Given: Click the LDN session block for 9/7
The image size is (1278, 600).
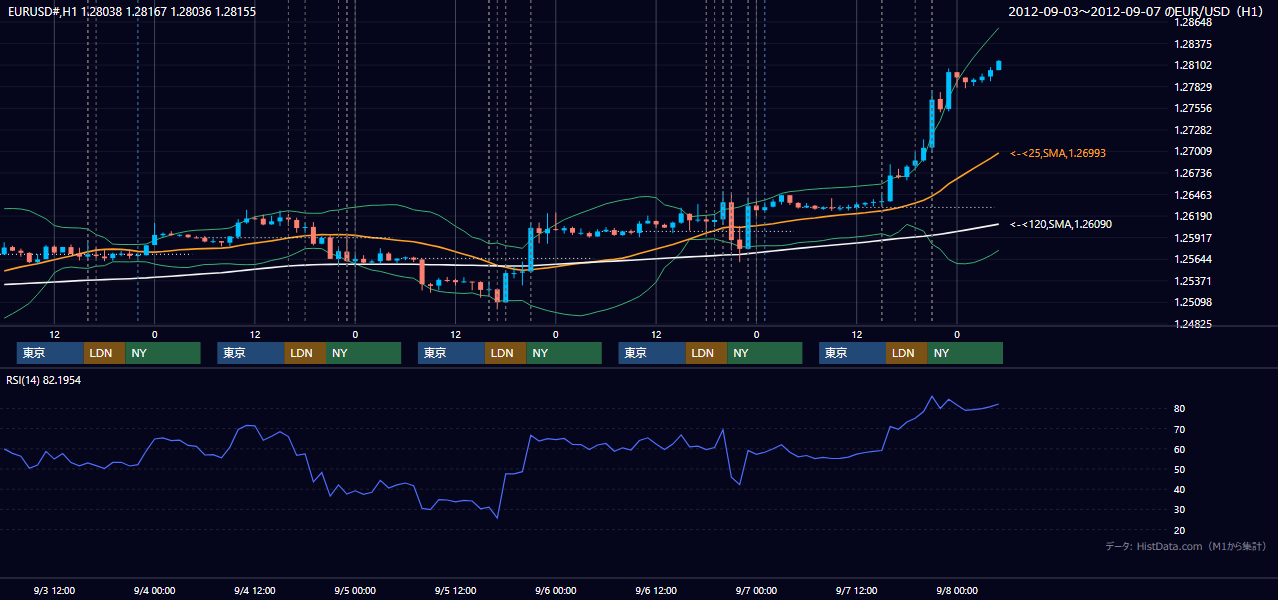Looking at the screenshot, I should point(907,353).
